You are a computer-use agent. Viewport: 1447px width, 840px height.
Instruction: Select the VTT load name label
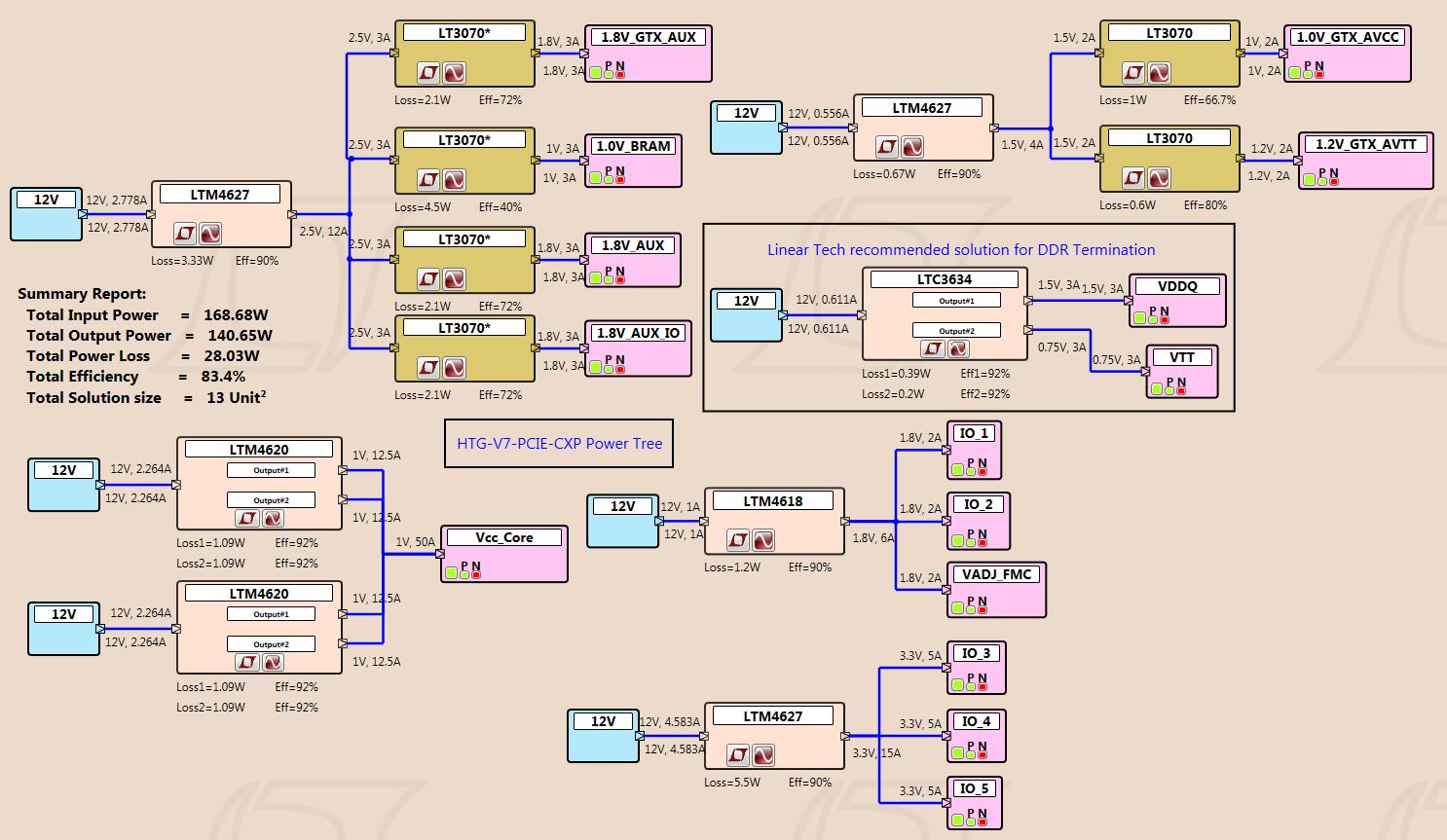coord(1182,357)
